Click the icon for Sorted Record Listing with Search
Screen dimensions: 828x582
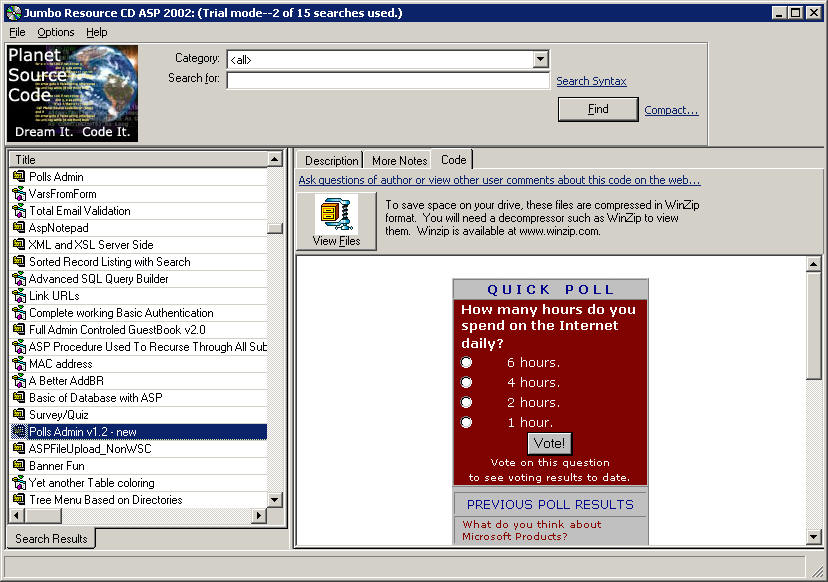pos(19,261)
